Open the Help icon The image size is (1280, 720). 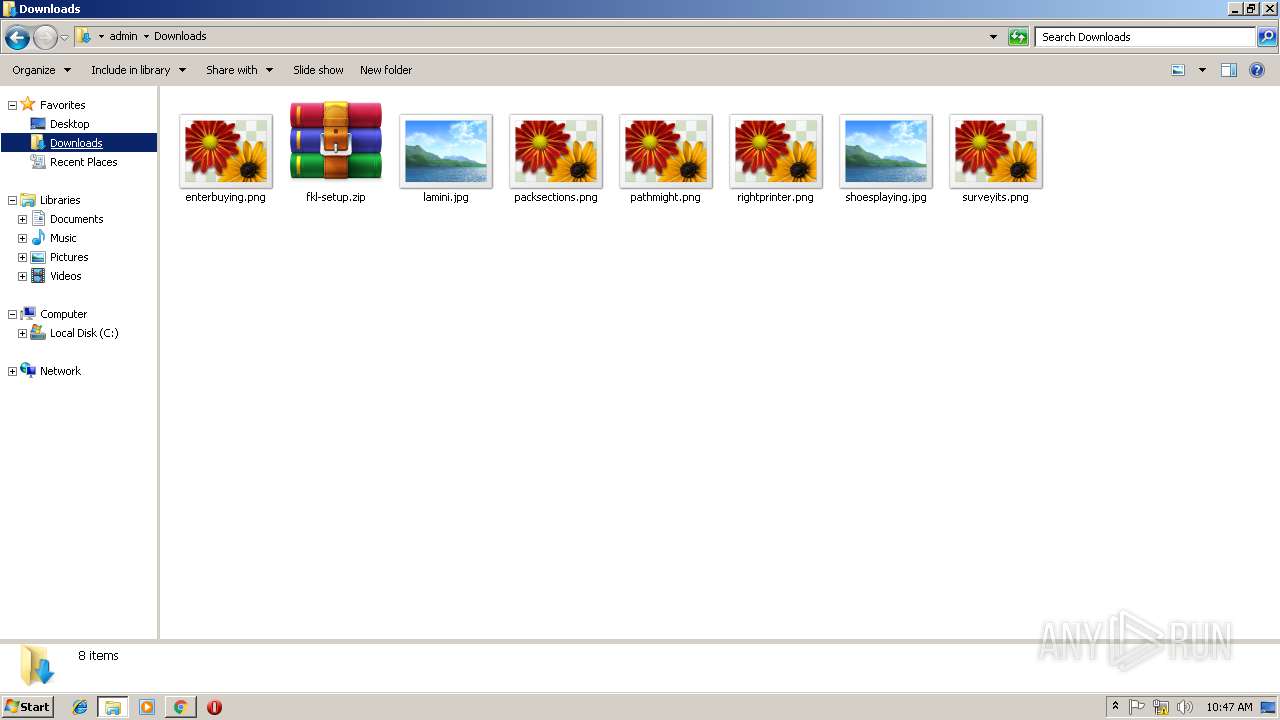1258,70
